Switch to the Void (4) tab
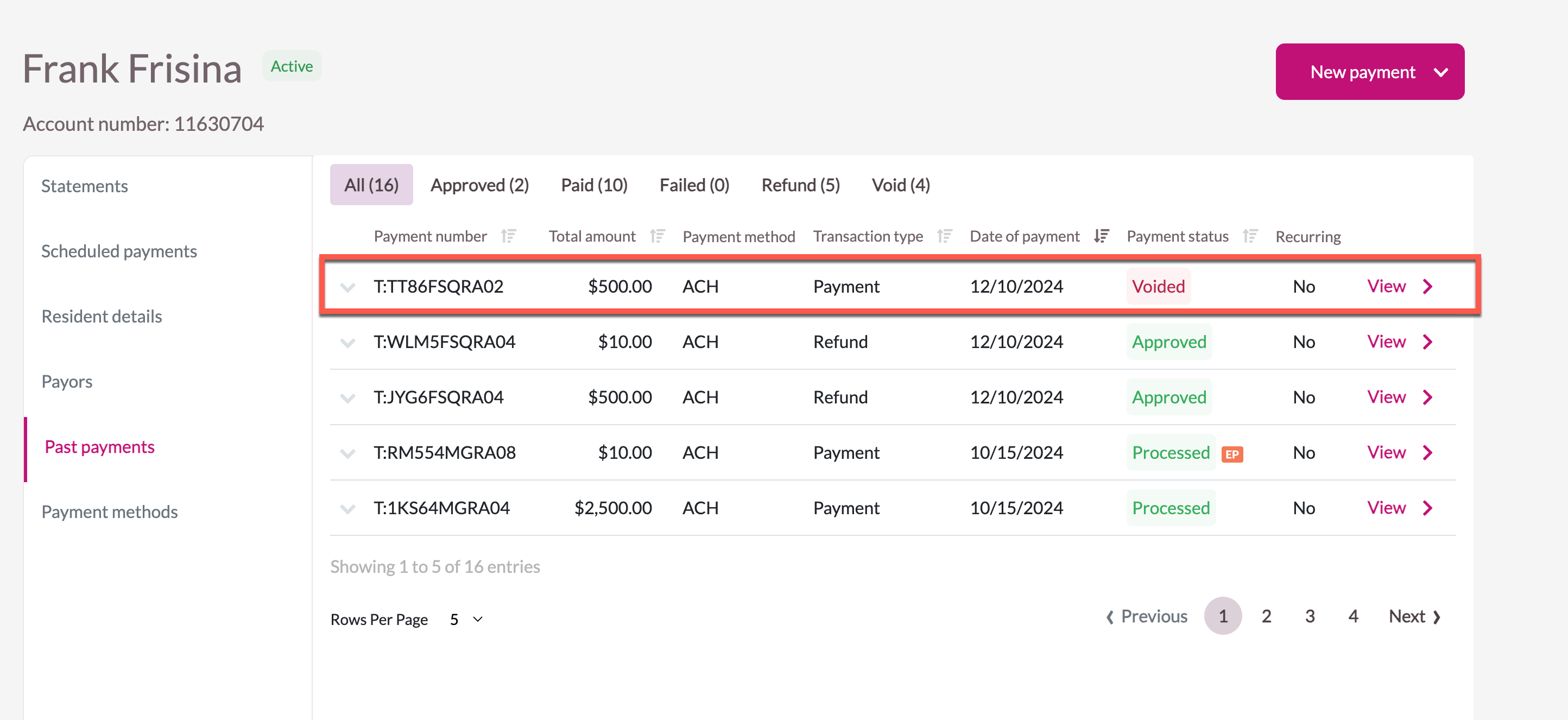Screen dimensions: 1568x720 coord(900,185)
